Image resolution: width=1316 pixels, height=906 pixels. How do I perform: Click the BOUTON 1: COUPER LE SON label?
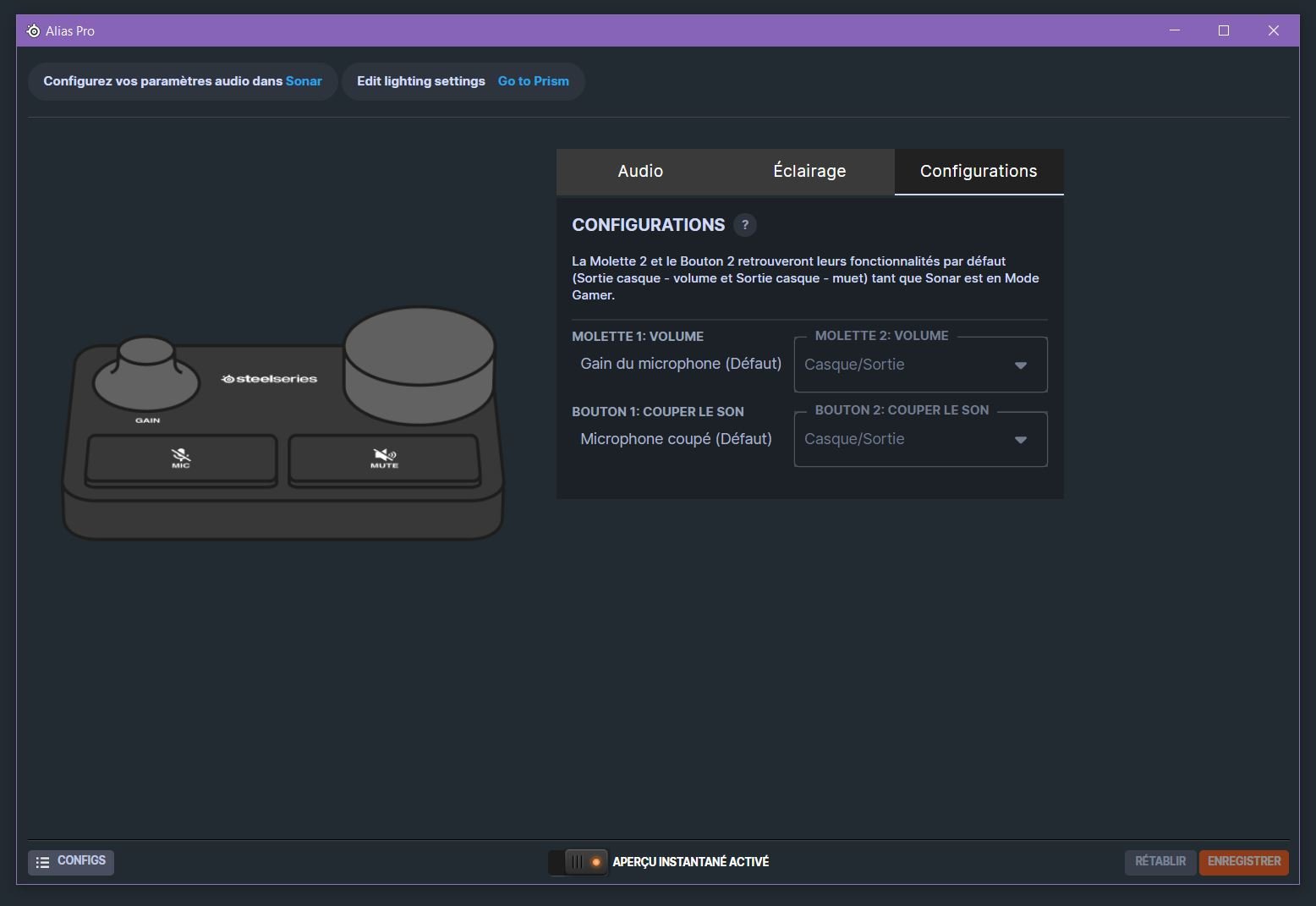click(658, 412)
